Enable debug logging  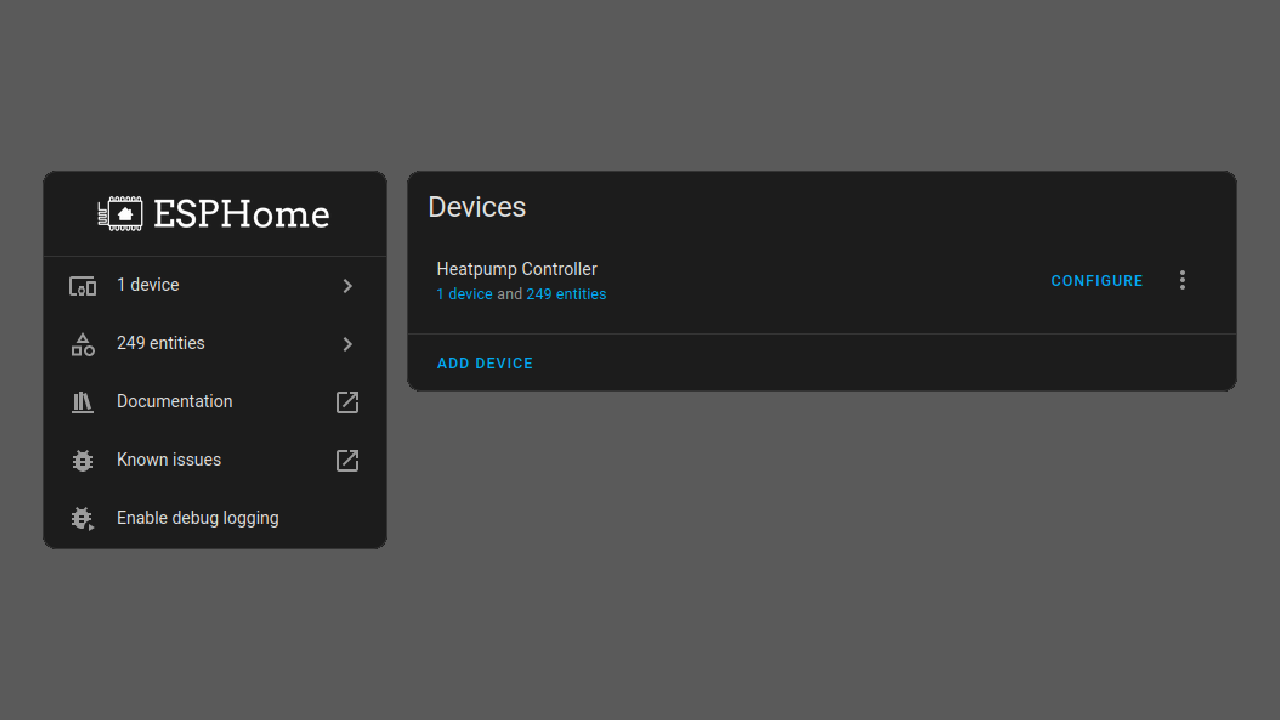(197, 518)
